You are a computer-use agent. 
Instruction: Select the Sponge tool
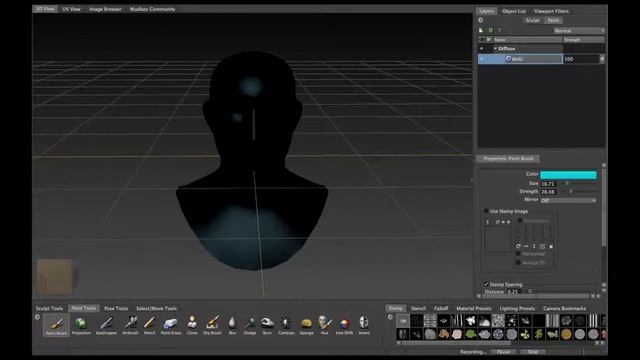coord(307,325)
